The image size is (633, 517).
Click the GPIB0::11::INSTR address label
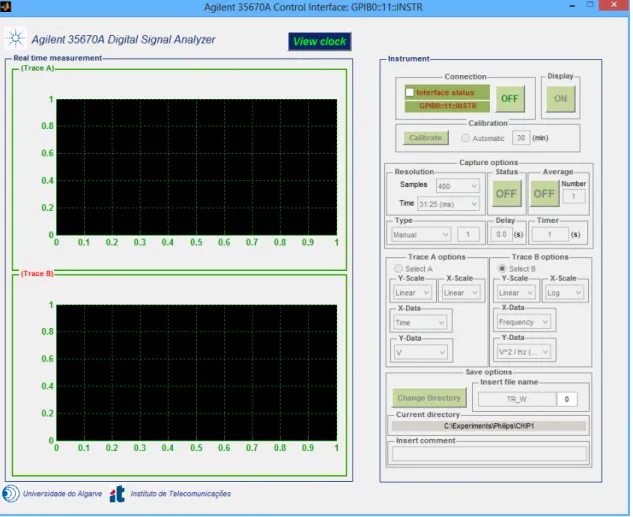447,106
